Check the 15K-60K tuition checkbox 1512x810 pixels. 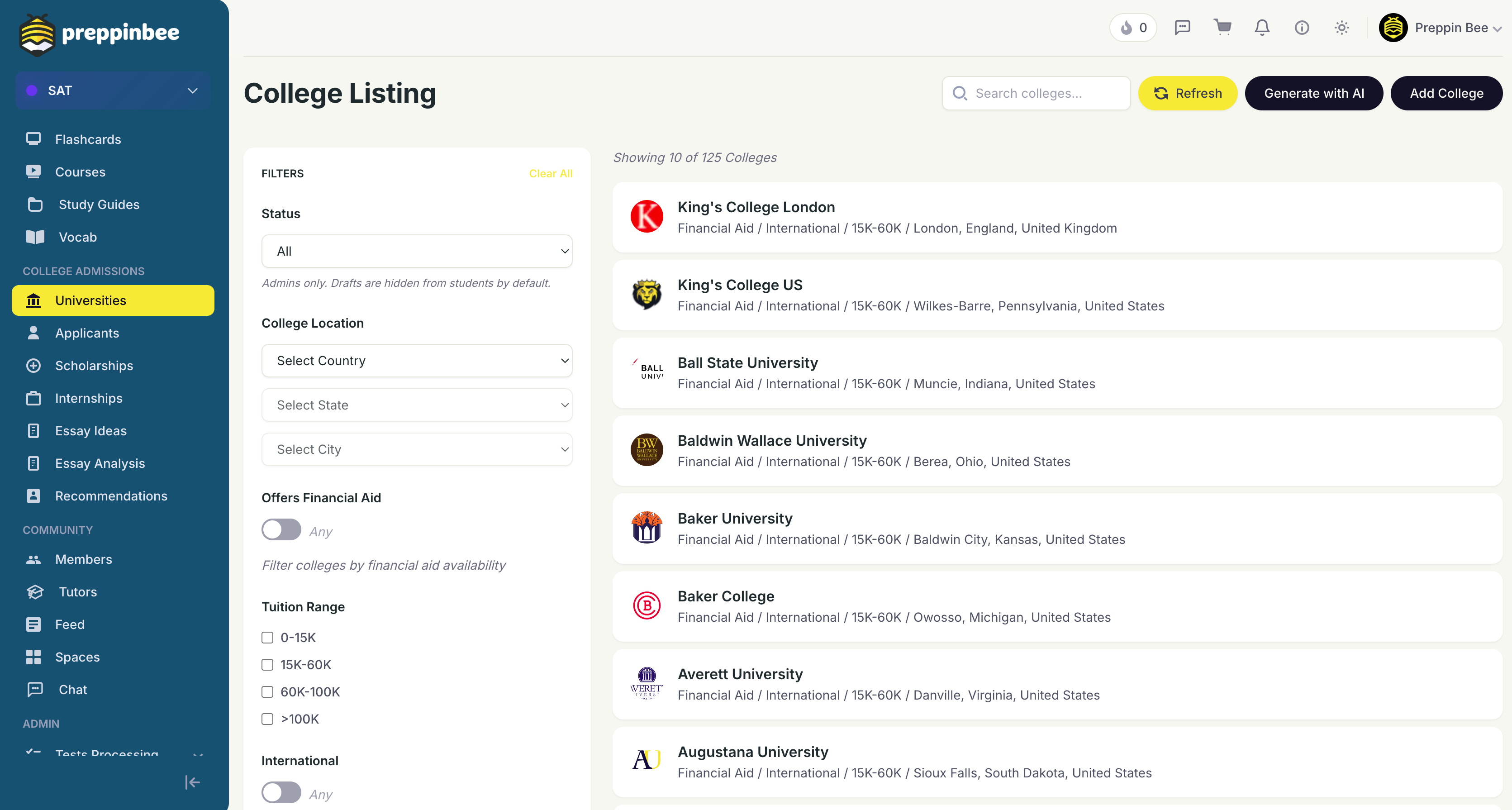click(267, 664)
